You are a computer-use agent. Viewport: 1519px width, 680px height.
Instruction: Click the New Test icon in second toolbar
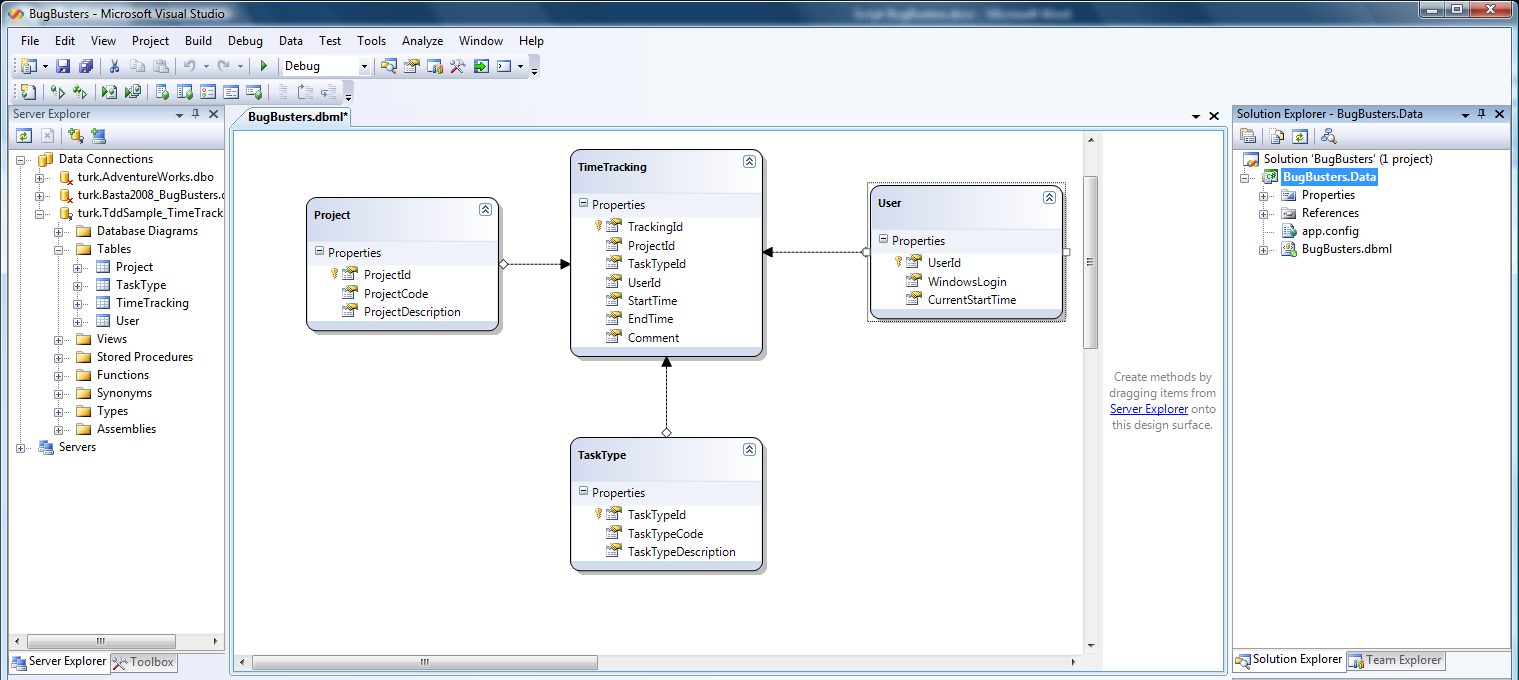tap(28, 92)
